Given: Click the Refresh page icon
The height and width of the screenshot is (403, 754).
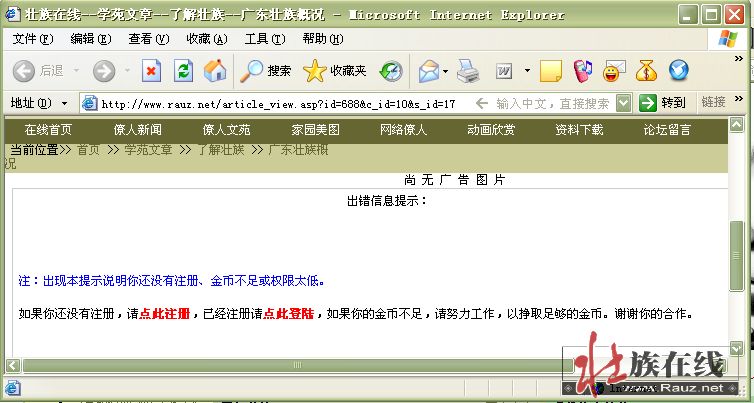Looking at the screenshot, I should pyautogui.click(x=183, y=71).
